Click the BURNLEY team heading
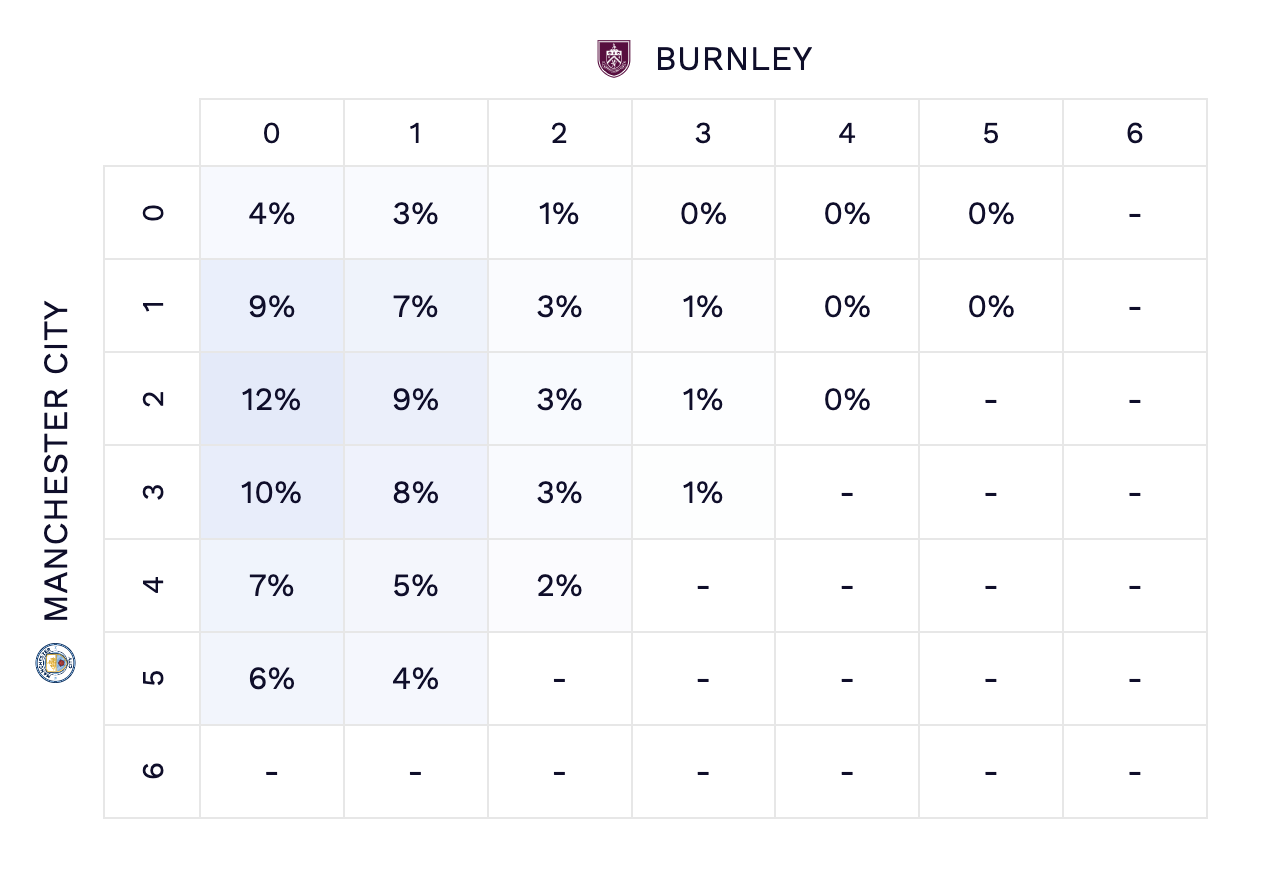1282x870 pixels. (734, 59)
